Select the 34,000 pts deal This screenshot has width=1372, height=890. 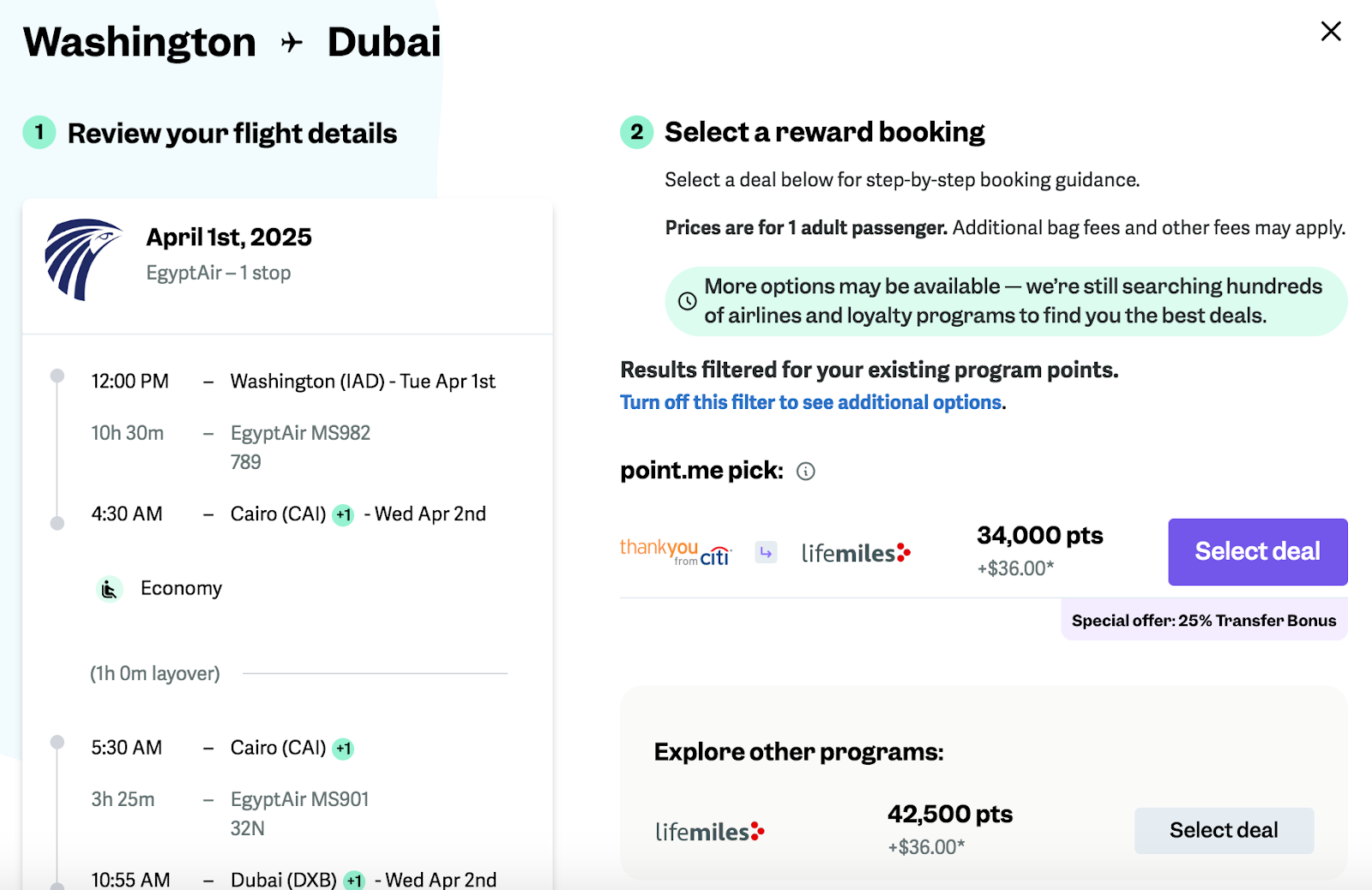tap(1257, 551)
